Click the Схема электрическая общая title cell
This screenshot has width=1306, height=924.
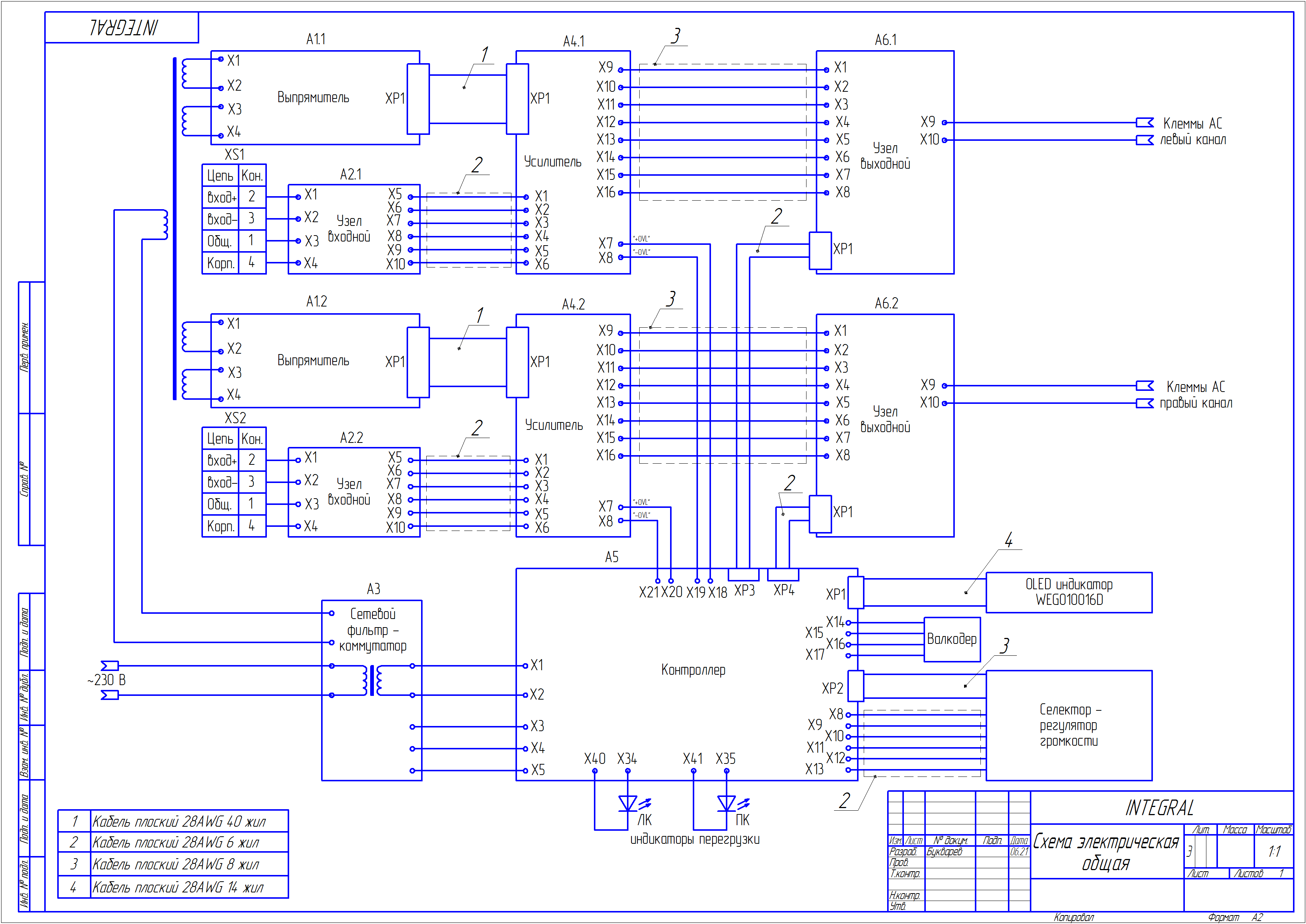[x=1106, y=852]
